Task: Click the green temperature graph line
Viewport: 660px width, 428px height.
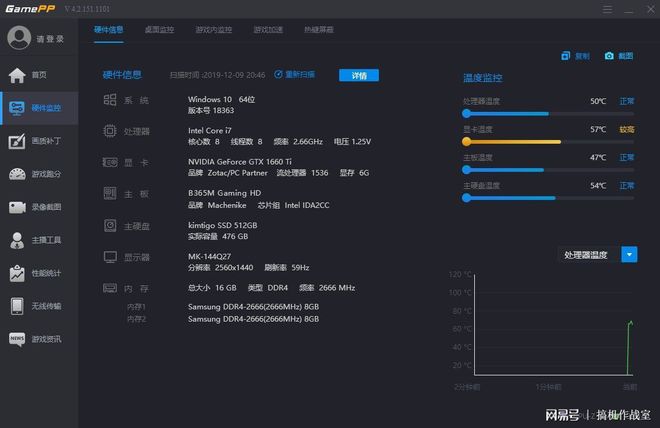Action: [x=629, y=347]
